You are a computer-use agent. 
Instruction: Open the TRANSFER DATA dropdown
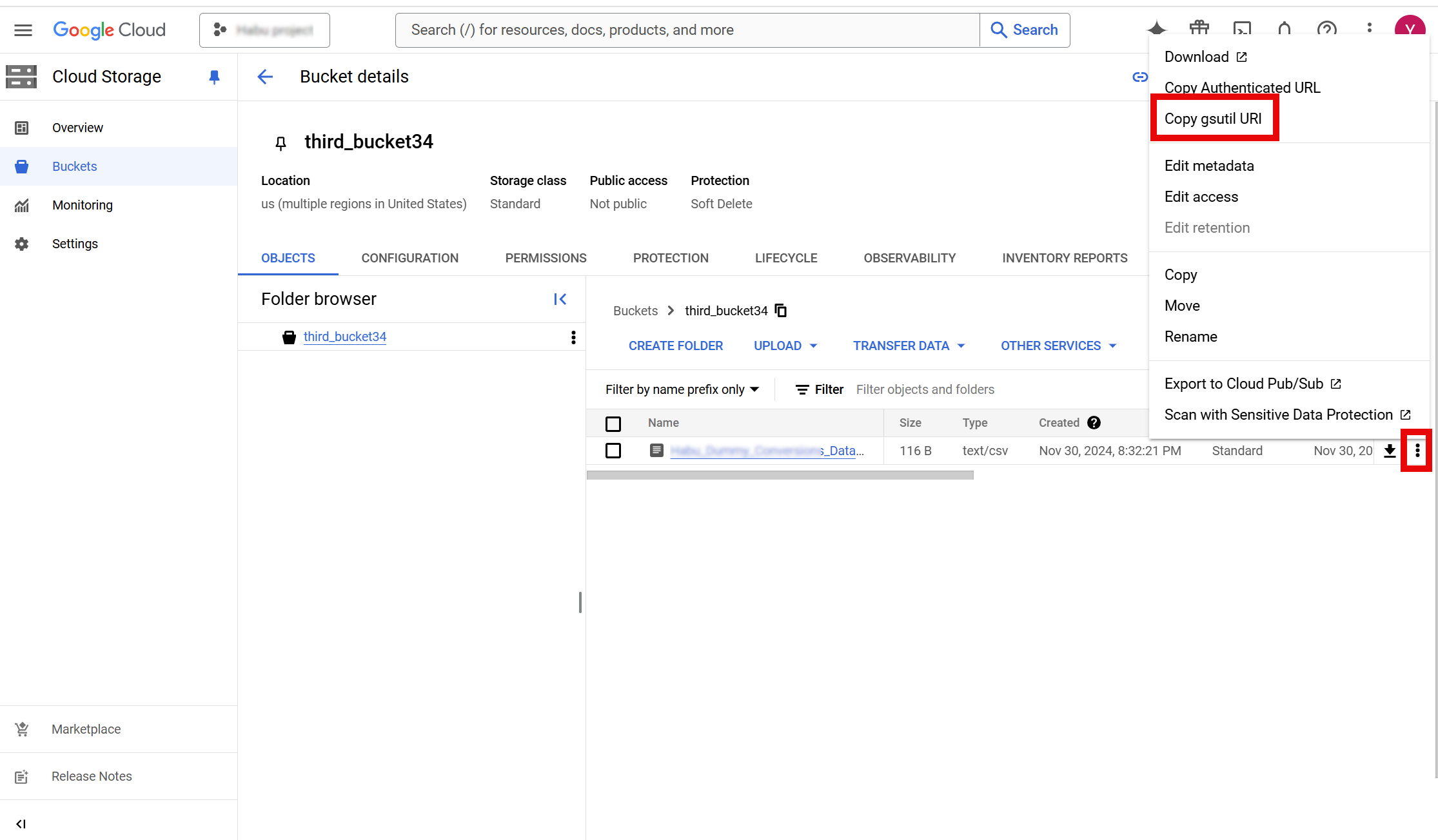pos(909,346)
